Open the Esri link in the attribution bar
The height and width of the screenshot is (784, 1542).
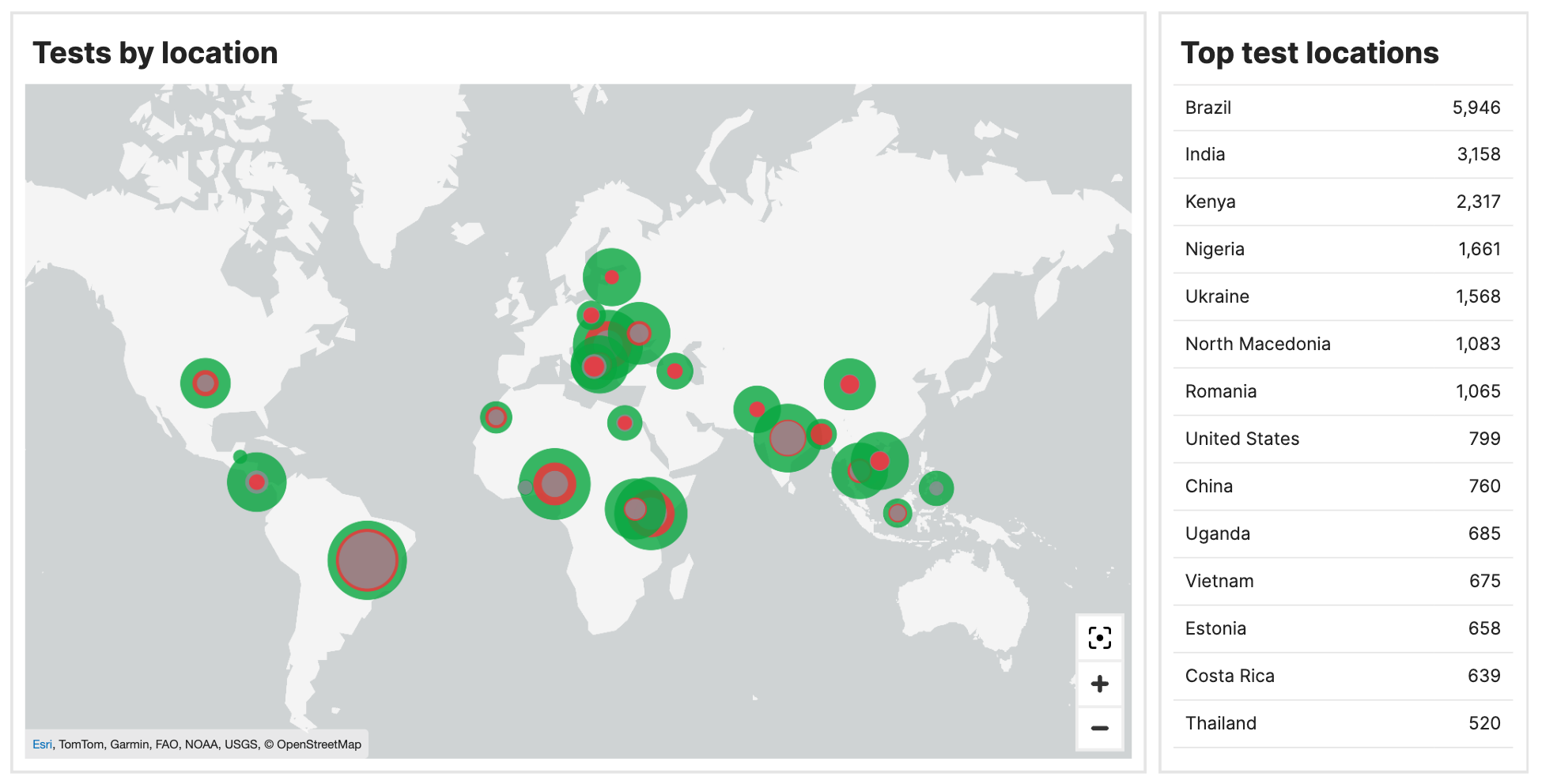pos(41,744)
